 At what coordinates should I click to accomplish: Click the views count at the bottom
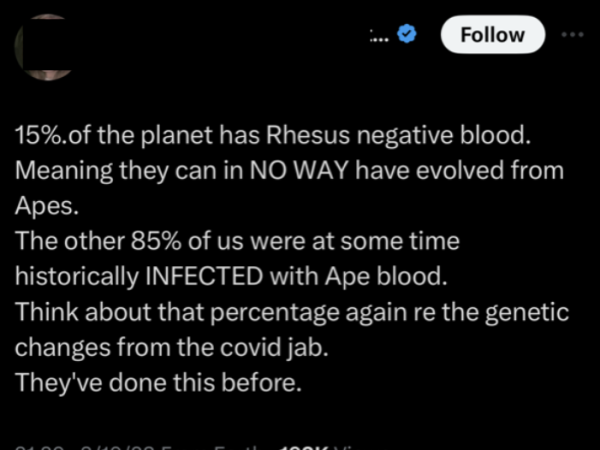(x=318, y=448)
